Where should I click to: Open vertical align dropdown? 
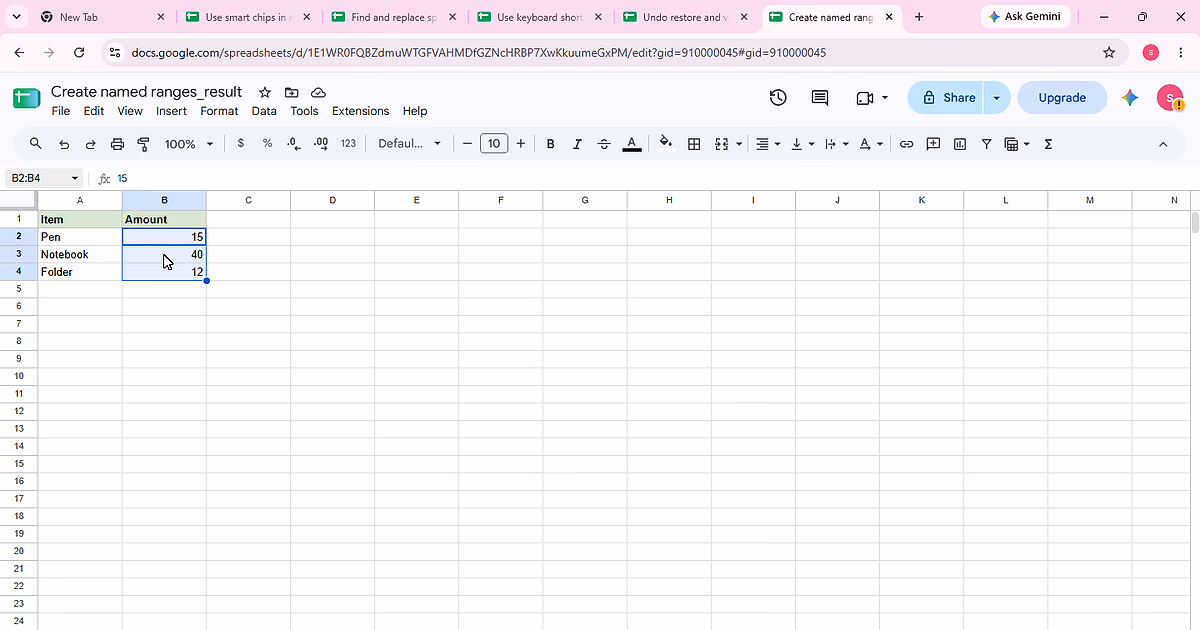tap(802, 144)
